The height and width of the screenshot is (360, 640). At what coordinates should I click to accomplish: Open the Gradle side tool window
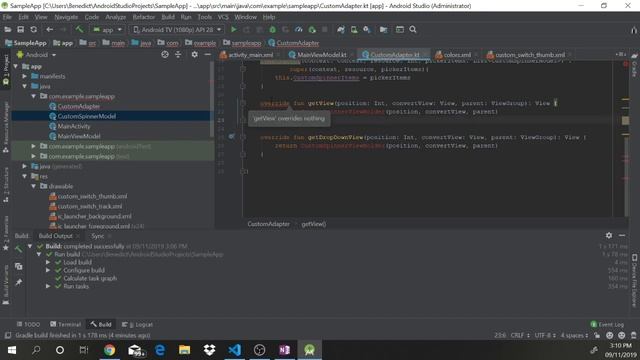pos(634,65)
